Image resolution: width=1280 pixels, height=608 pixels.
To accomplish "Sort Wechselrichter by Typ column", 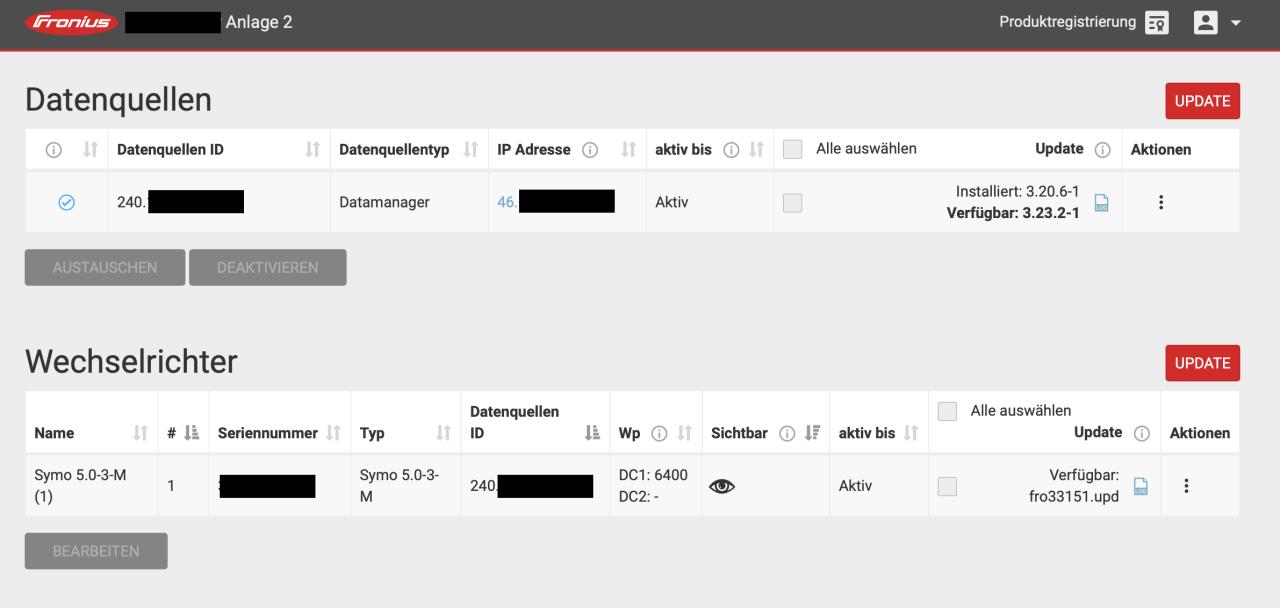I will coord(444,433).
